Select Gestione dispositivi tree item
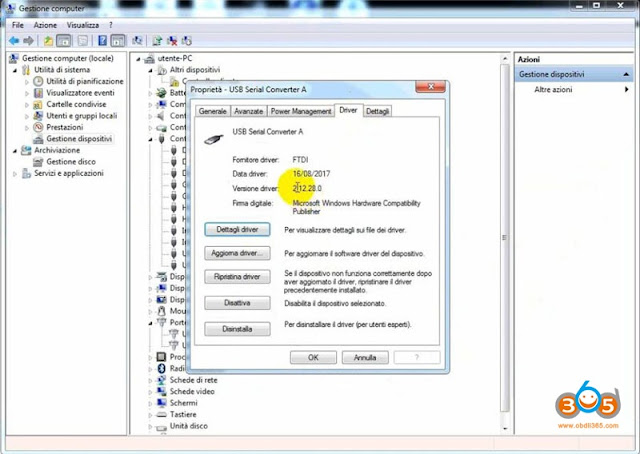Screen dimensions: 640x454 79,139
